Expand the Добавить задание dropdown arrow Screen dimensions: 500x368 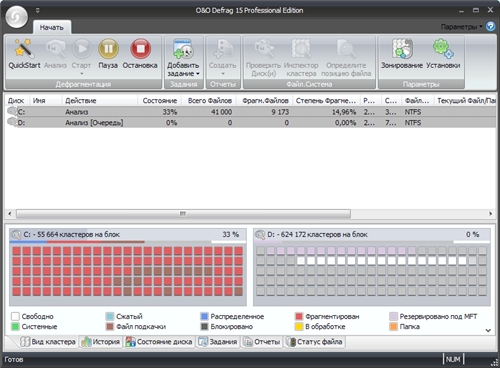tap(198, 74)
